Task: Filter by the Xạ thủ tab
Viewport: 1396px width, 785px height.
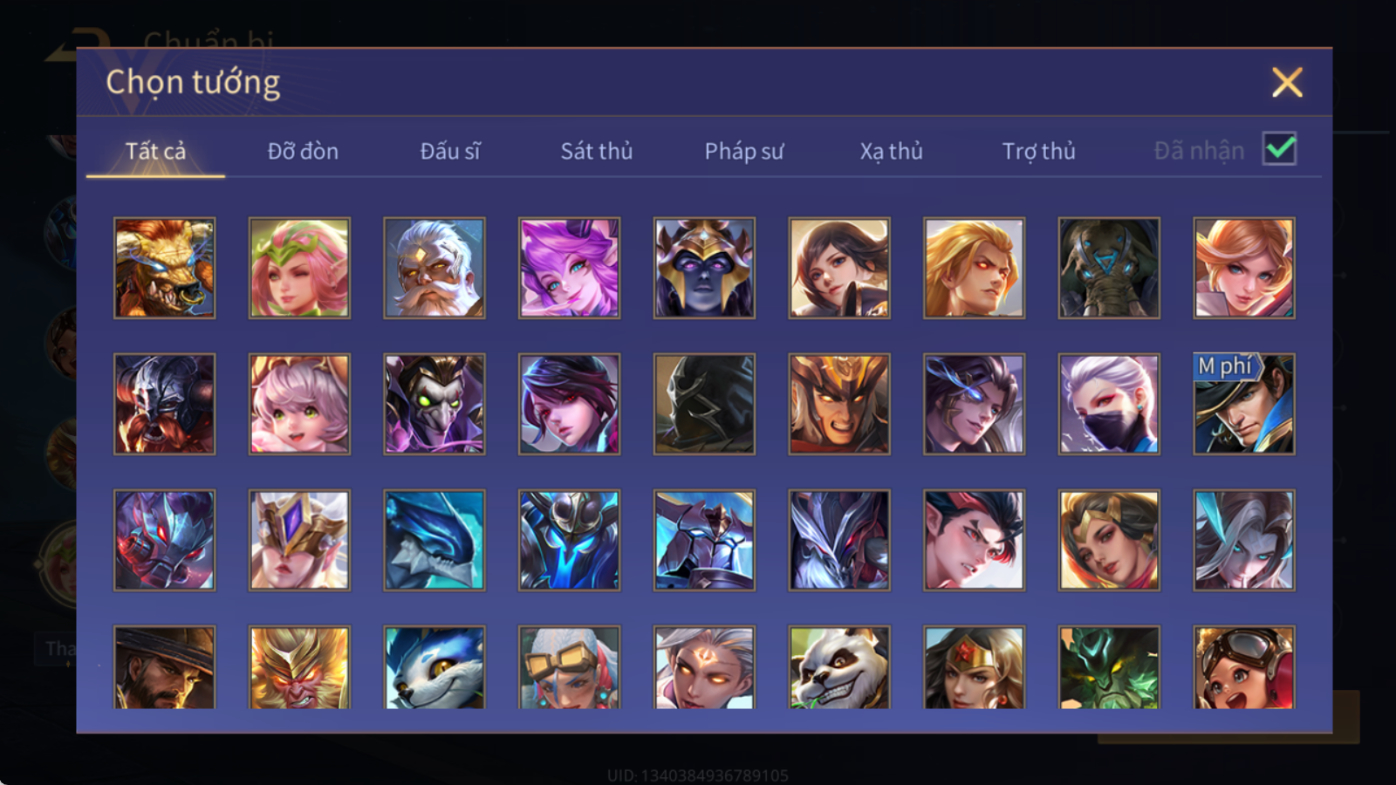Action: pyautogui.click(x=891, y=151)
